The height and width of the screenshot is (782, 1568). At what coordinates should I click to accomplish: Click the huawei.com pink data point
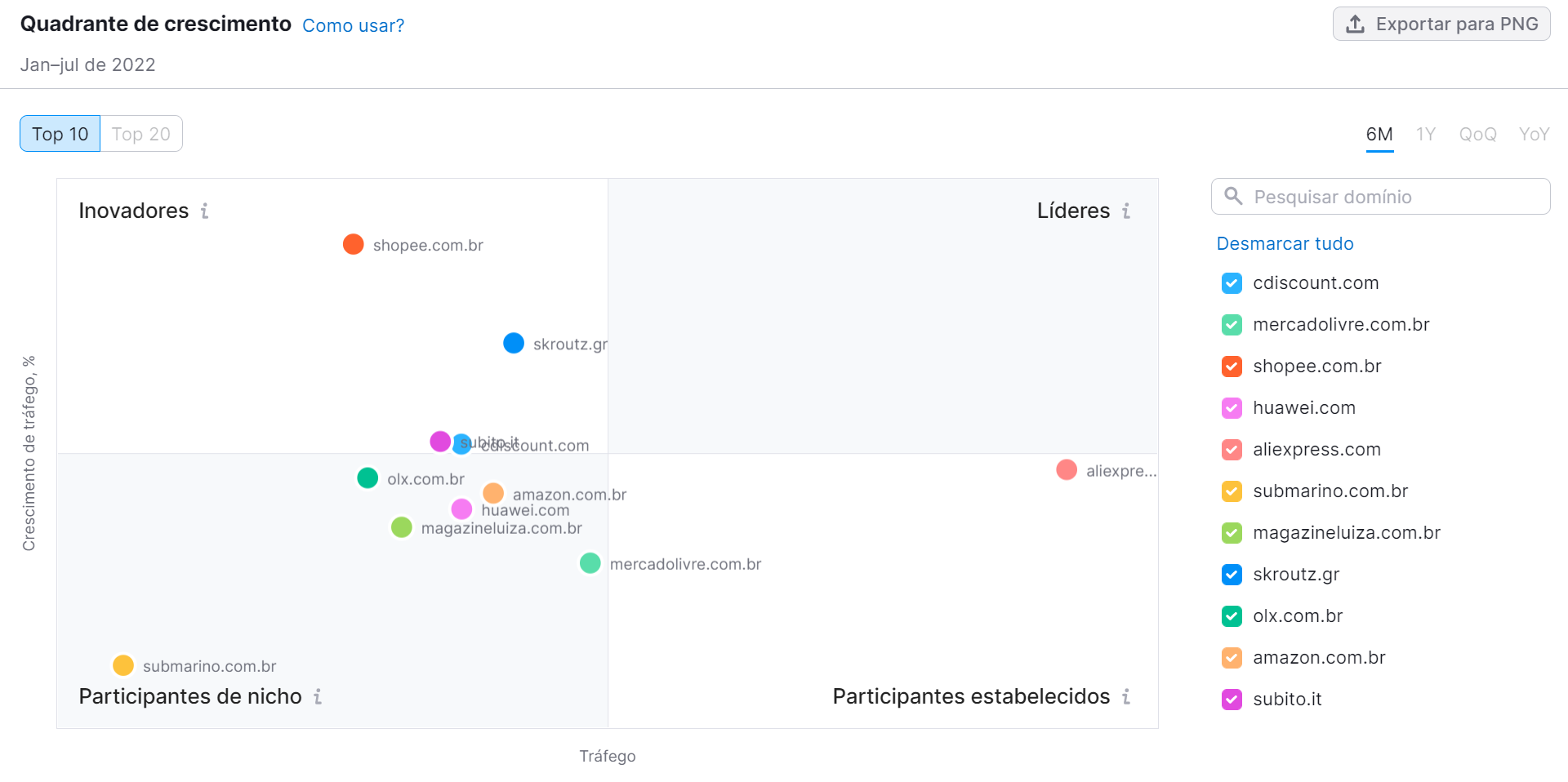(x=461, y=509)
